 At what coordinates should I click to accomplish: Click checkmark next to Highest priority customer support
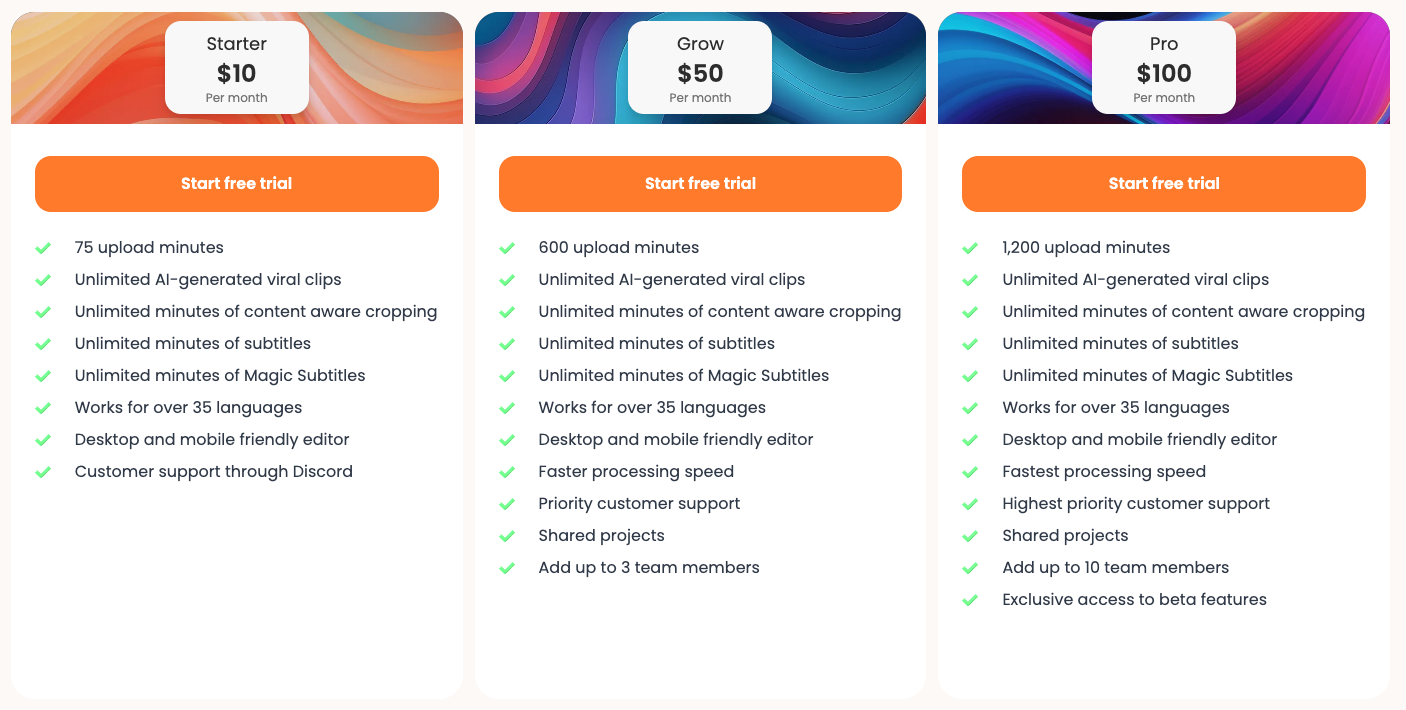coord(970,504)
